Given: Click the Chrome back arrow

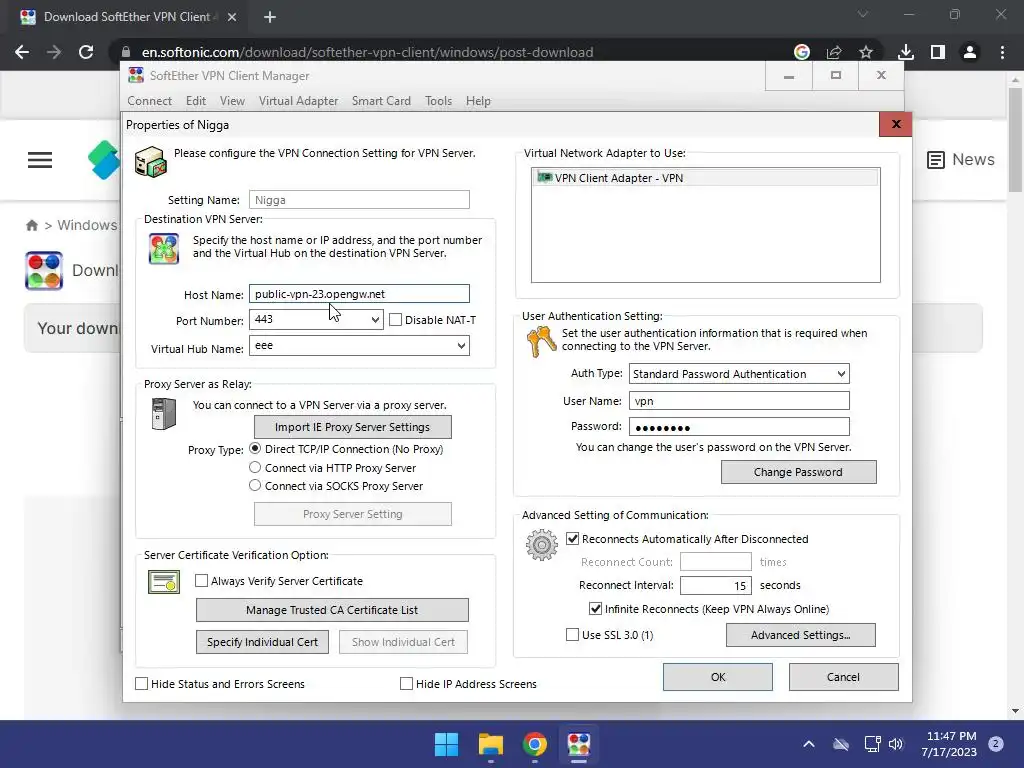Looking at the screenshot, I should click(x=22, y=52).
